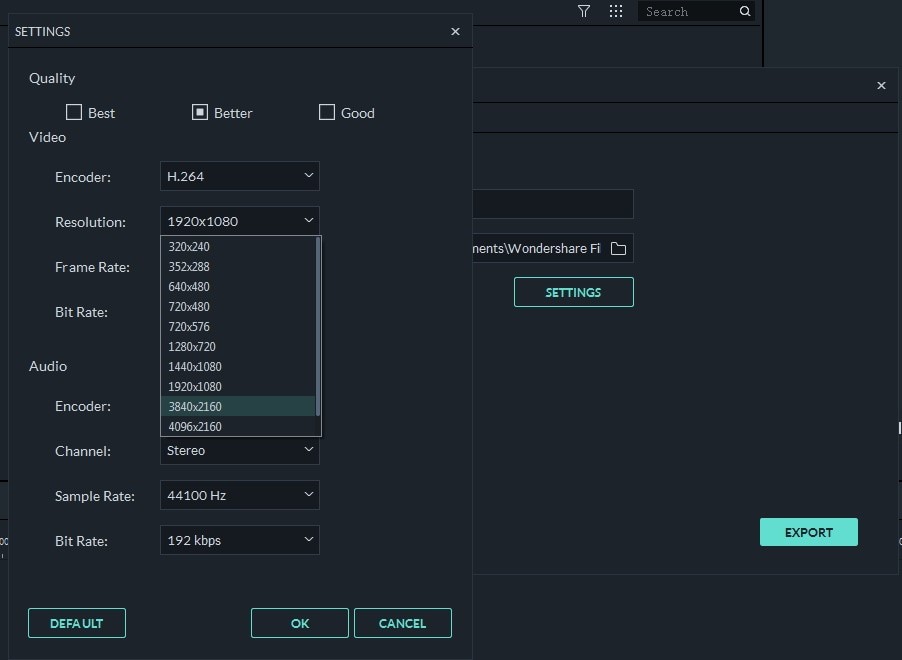This screenshot has height=660, width=902.
Task: Pick the 640x480 resolution
Action: point(238,287)
